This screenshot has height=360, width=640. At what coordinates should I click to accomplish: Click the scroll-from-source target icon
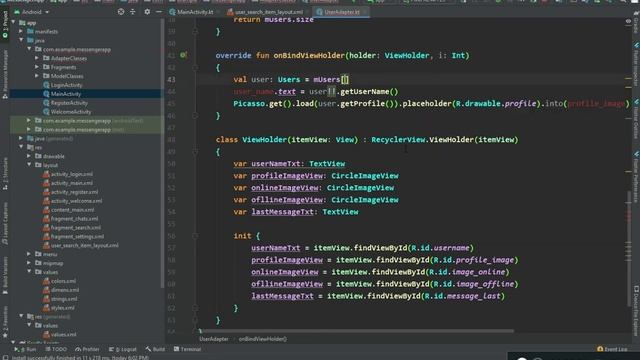121,12
